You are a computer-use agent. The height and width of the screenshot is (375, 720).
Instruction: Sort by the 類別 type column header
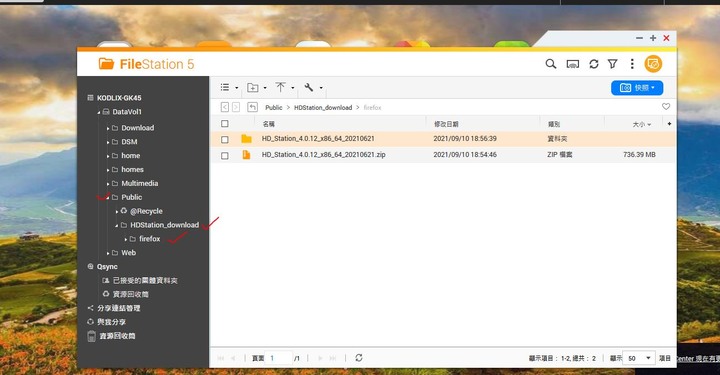(554, 124)
